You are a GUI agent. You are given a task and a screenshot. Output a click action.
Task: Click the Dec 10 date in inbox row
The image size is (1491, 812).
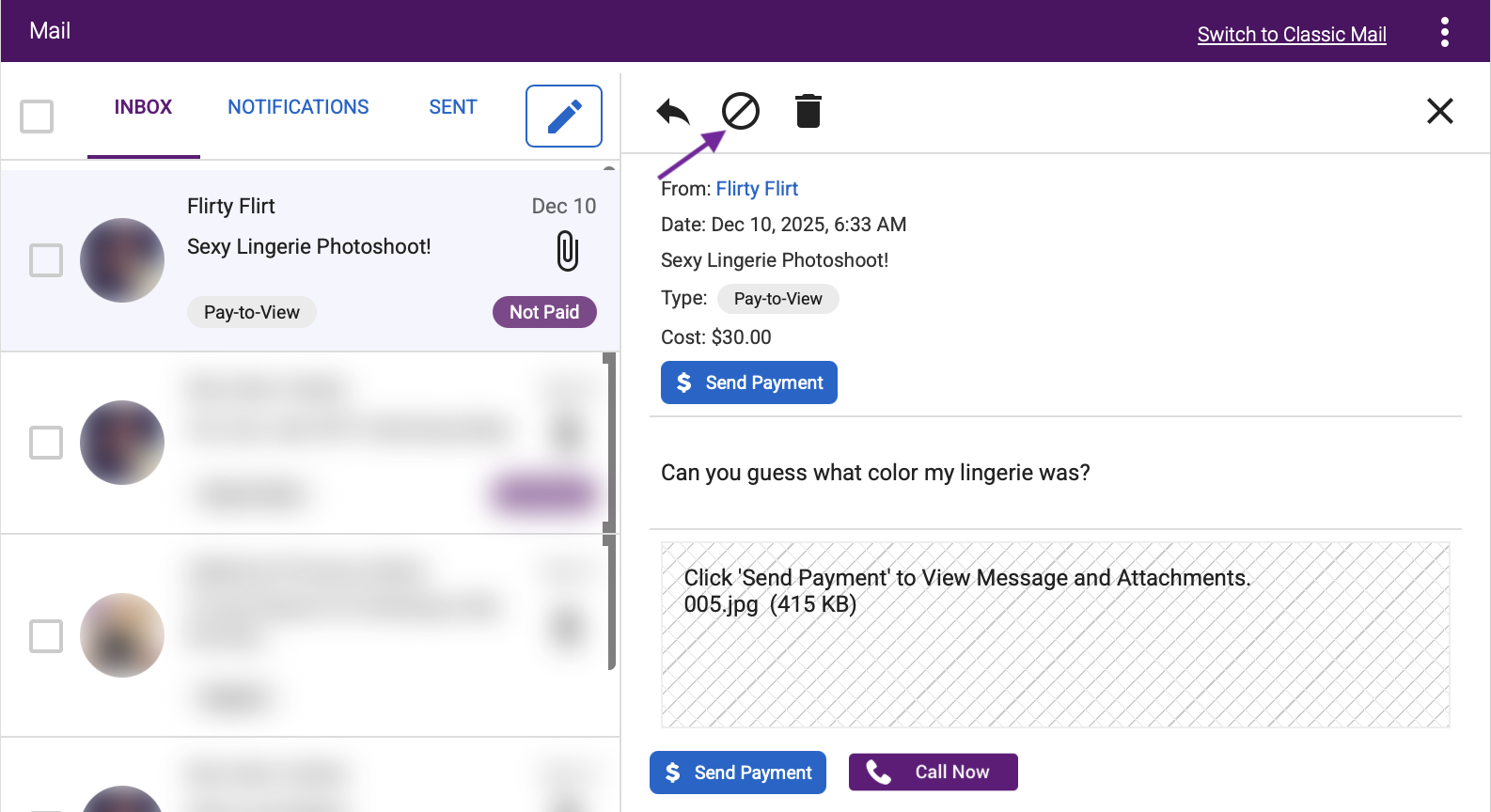[564, 206]
